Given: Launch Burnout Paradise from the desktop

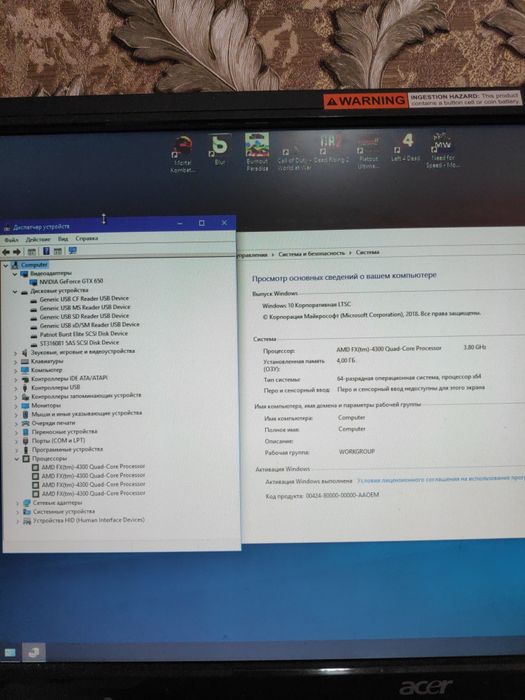Looking at the screenshot, I should 257,152.
